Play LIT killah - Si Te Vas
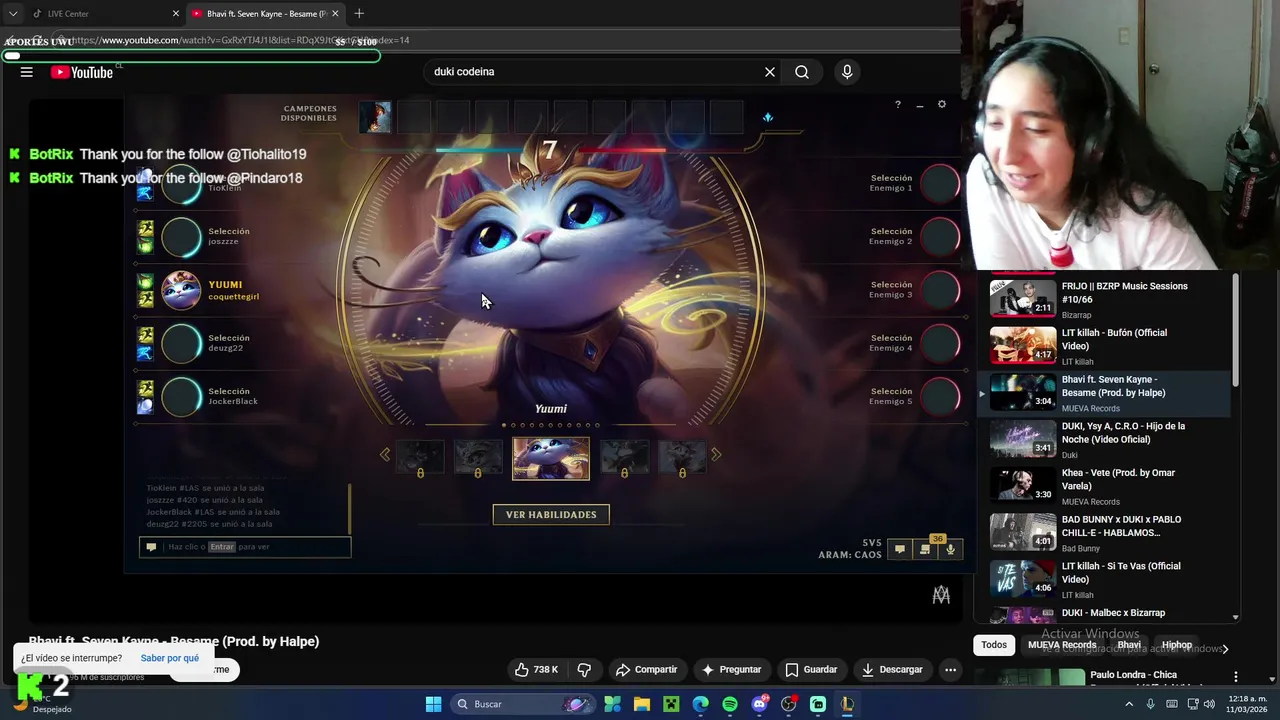Viewport: 1280px width, 720px height. click(1104, 579)
